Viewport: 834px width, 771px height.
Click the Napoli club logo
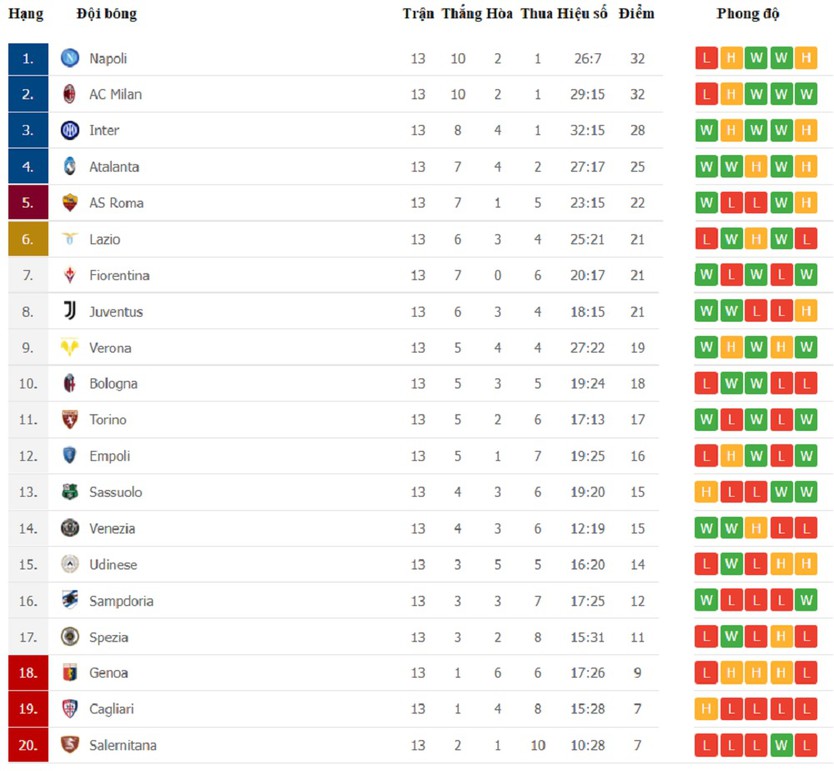click(70, 58)
